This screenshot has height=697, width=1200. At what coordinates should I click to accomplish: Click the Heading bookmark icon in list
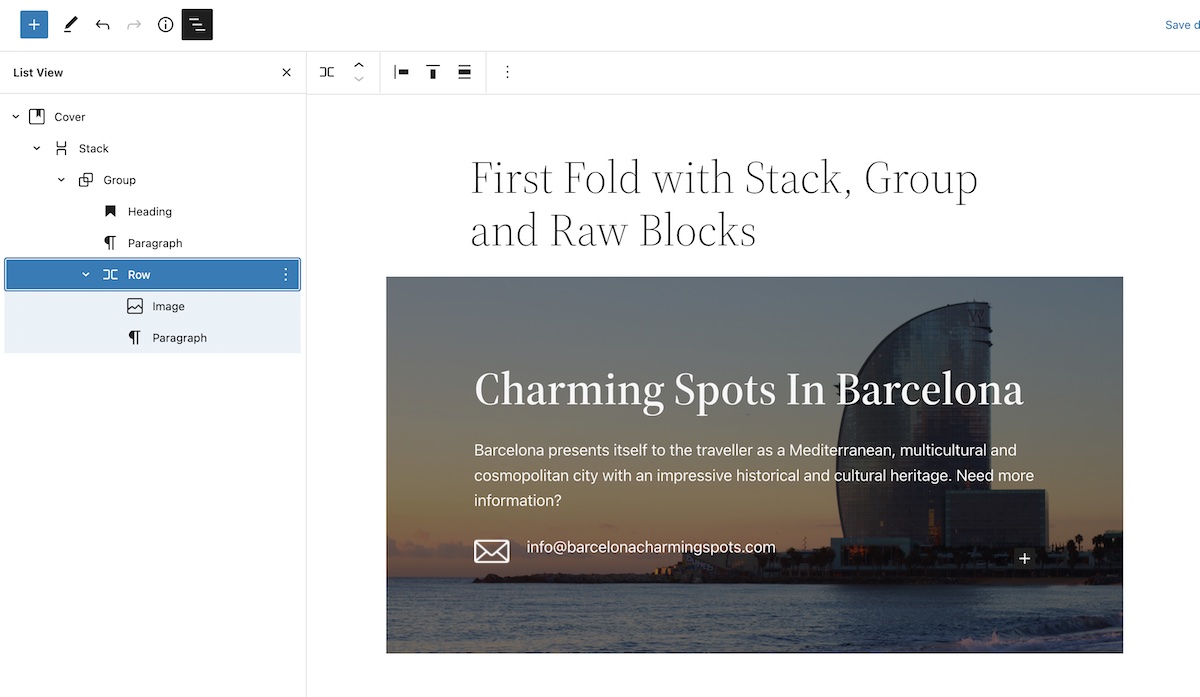pos(110,212)
